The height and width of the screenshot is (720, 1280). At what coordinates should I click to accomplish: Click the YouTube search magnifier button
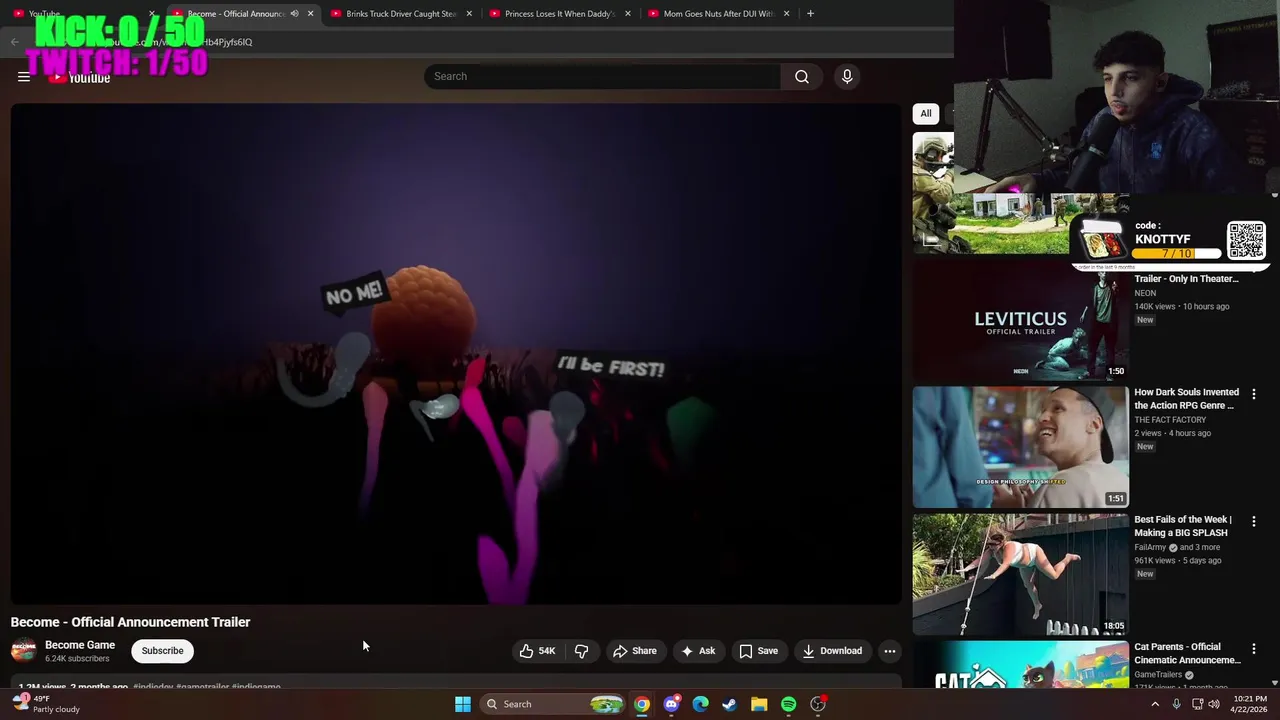[802, 77]
